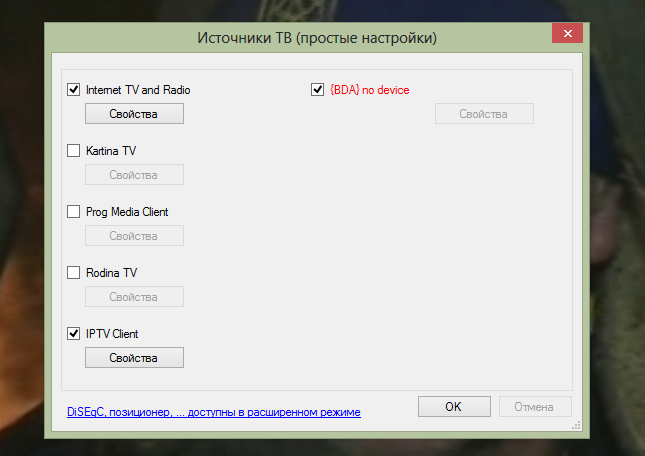Click Свойства button under {BDA} no device
The image size is (645, 456).
pos(484,114)
